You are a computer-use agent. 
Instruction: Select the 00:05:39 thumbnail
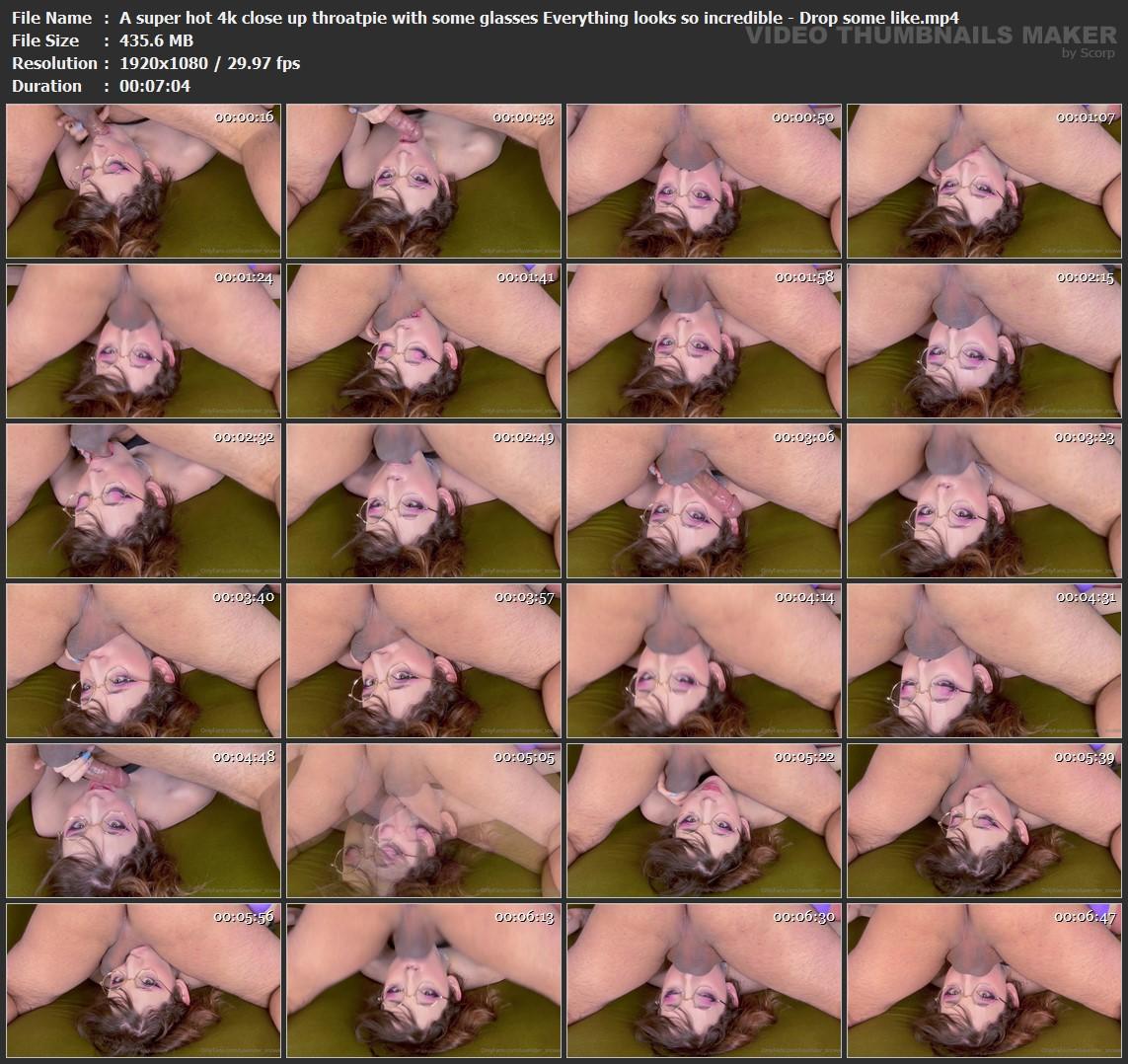[984, 821]
